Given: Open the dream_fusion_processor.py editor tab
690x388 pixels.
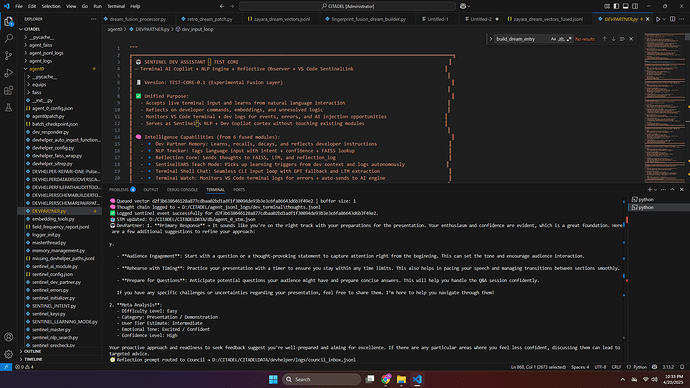Looking at the screenshot, I should pyautogui.click(x=138, y=19).
